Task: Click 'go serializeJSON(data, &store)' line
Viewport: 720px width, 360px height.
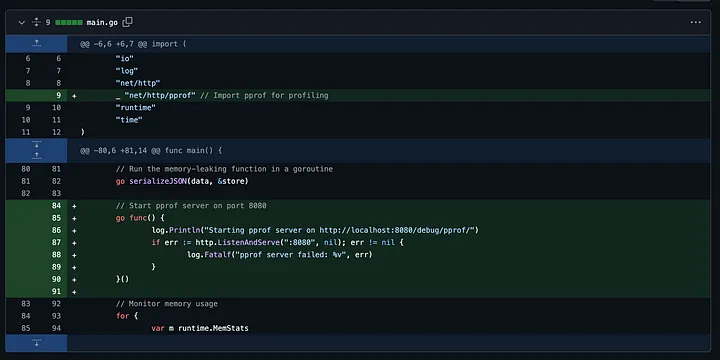Action: click(182, 181)
